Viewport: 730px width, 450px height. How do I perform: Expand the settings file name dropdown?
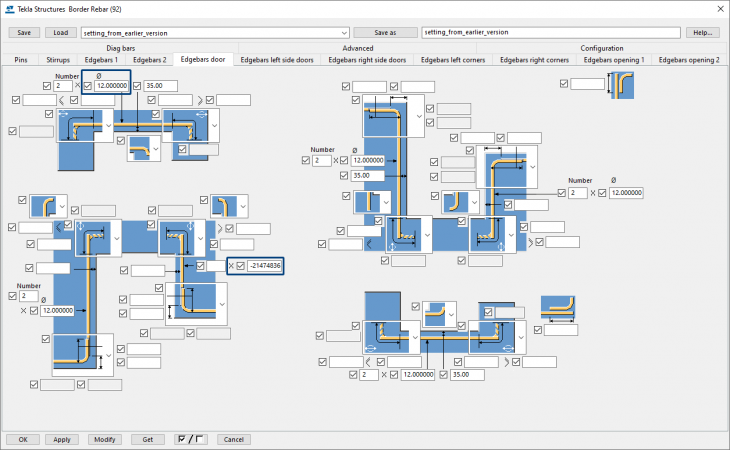[x=344, y=33]
